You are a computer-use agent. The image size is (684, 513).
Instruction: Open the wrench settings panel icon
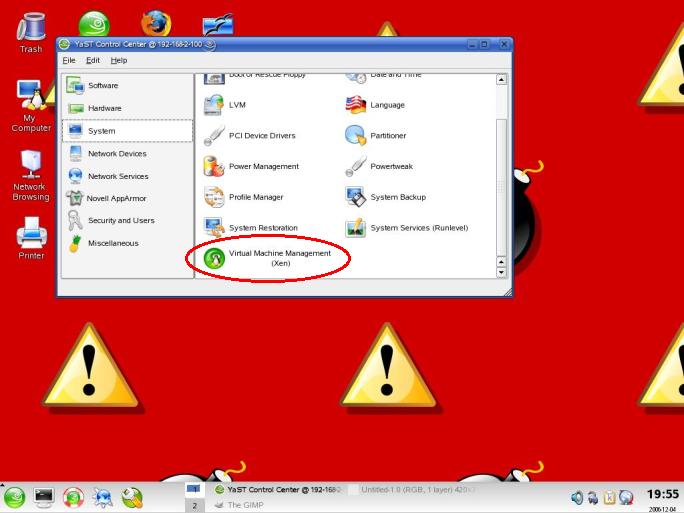click(132, 498)
